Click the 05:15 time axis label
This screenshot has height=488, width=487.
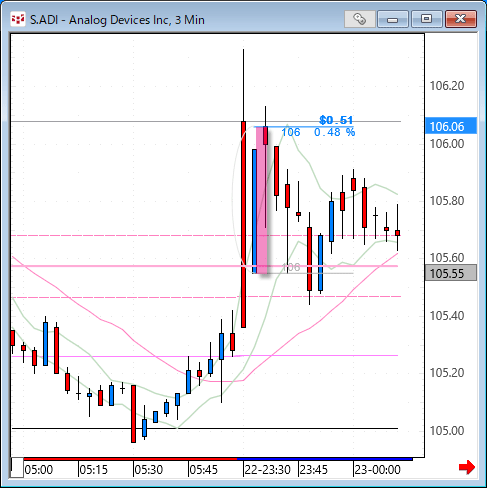94,470
